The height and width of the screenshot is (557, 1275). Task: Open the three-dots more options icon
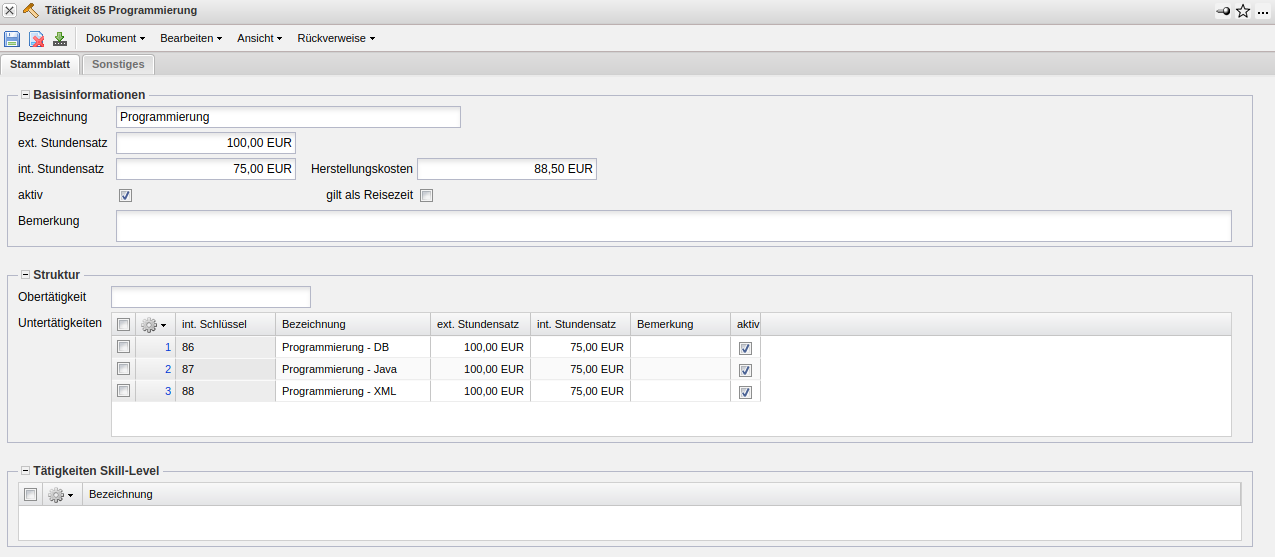click(1263, 11)
